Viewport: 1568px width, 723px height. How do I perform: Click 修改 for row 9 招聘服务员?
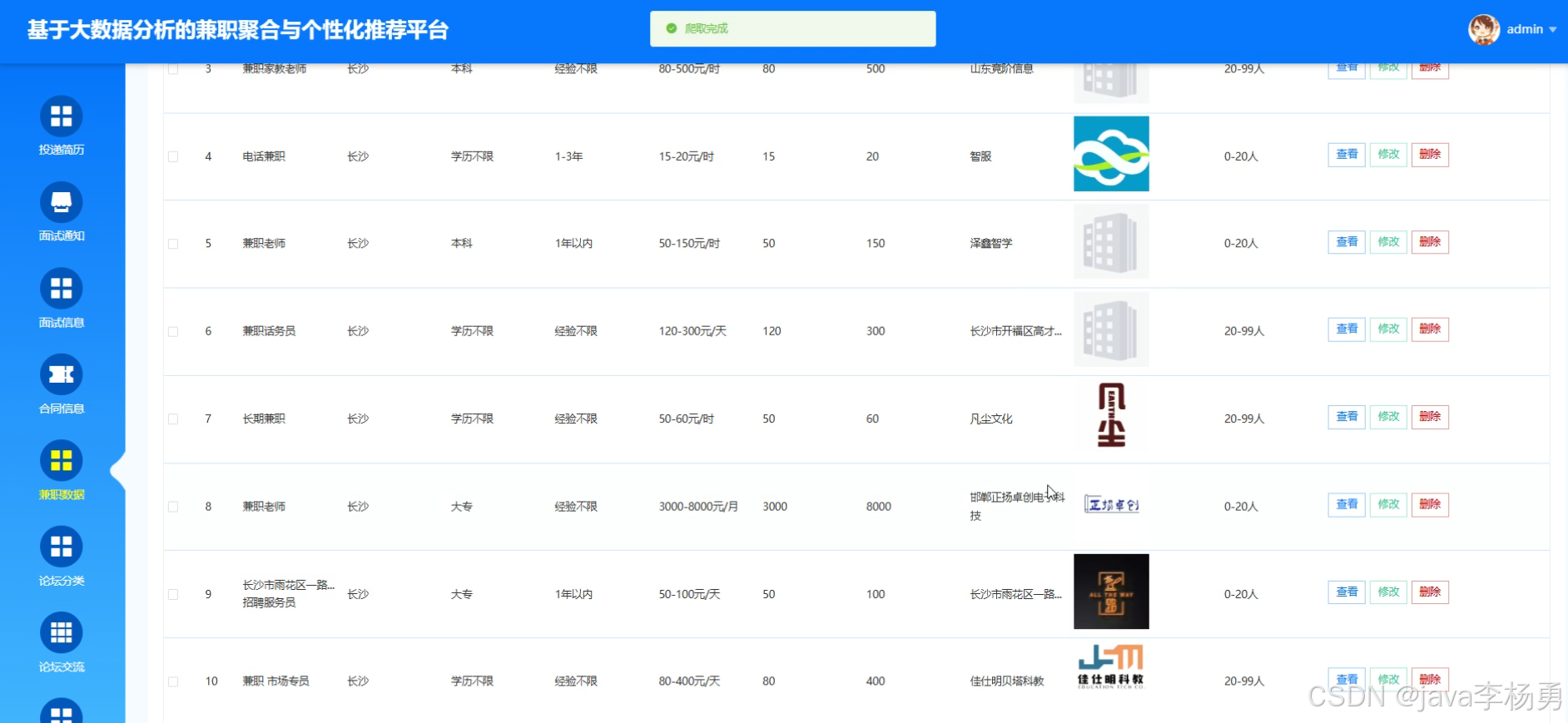[1388, 592]
